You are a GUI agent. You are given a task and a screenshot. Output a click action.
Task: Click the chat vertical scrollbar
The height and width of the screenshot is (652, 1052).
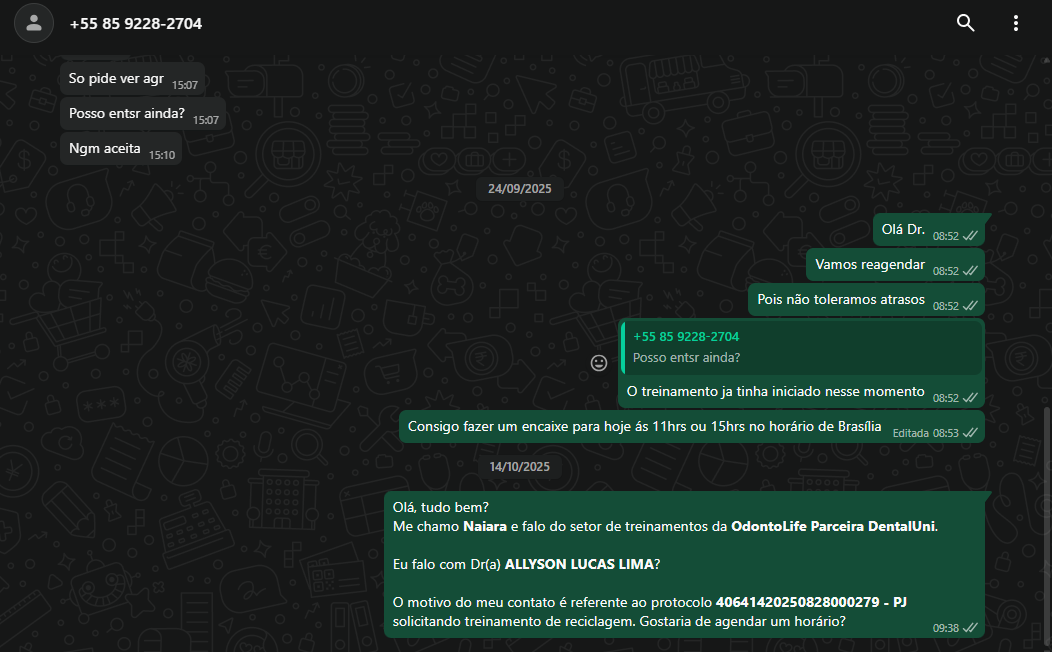pos(1048,528)
